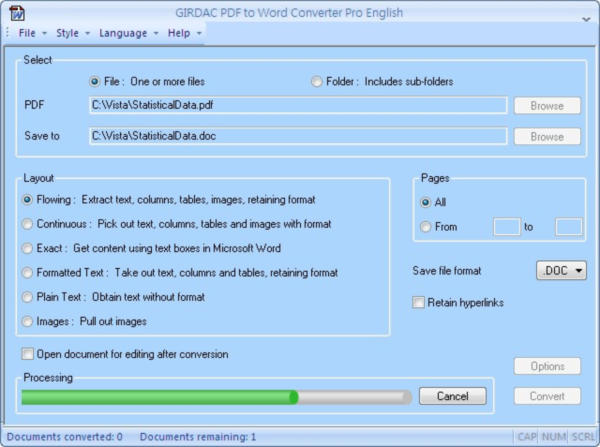Image resolution: width=600 pixels, height=447 pixels.
Task: Select the Exact layout radio button
Action: (x=28, y=248)
